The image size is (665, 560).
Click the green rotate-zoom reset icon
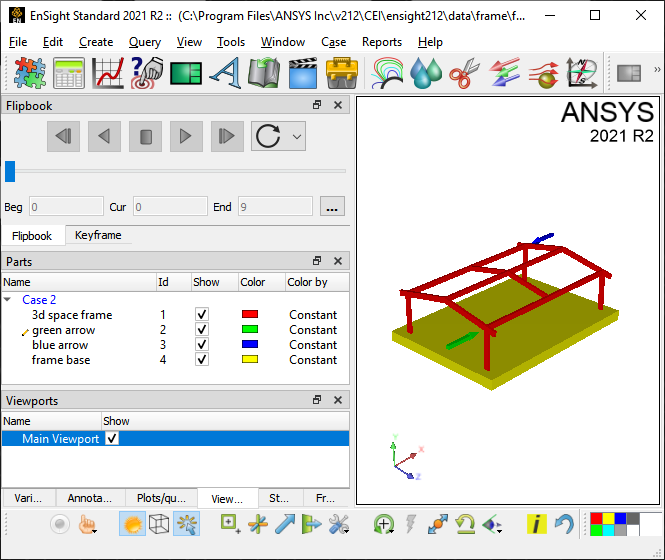tap(383, 524)
